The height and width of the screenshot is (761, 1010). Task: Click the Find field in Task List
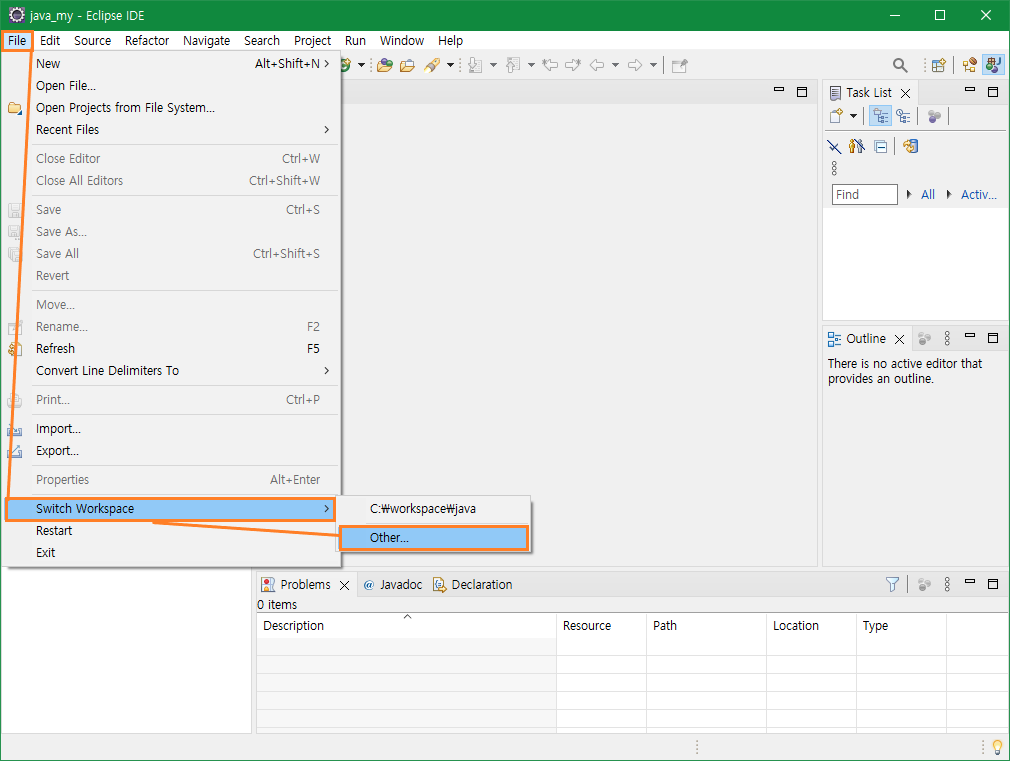[x=864, y=194]
